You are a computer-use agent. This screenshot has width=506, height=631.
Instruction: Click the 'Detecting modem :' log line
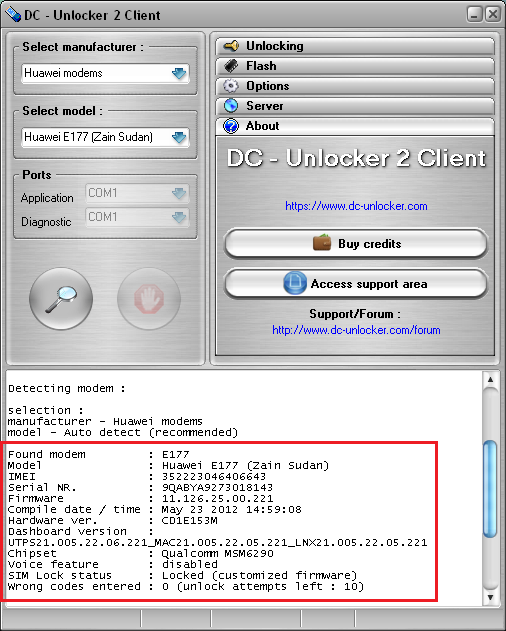click(66, 388)
